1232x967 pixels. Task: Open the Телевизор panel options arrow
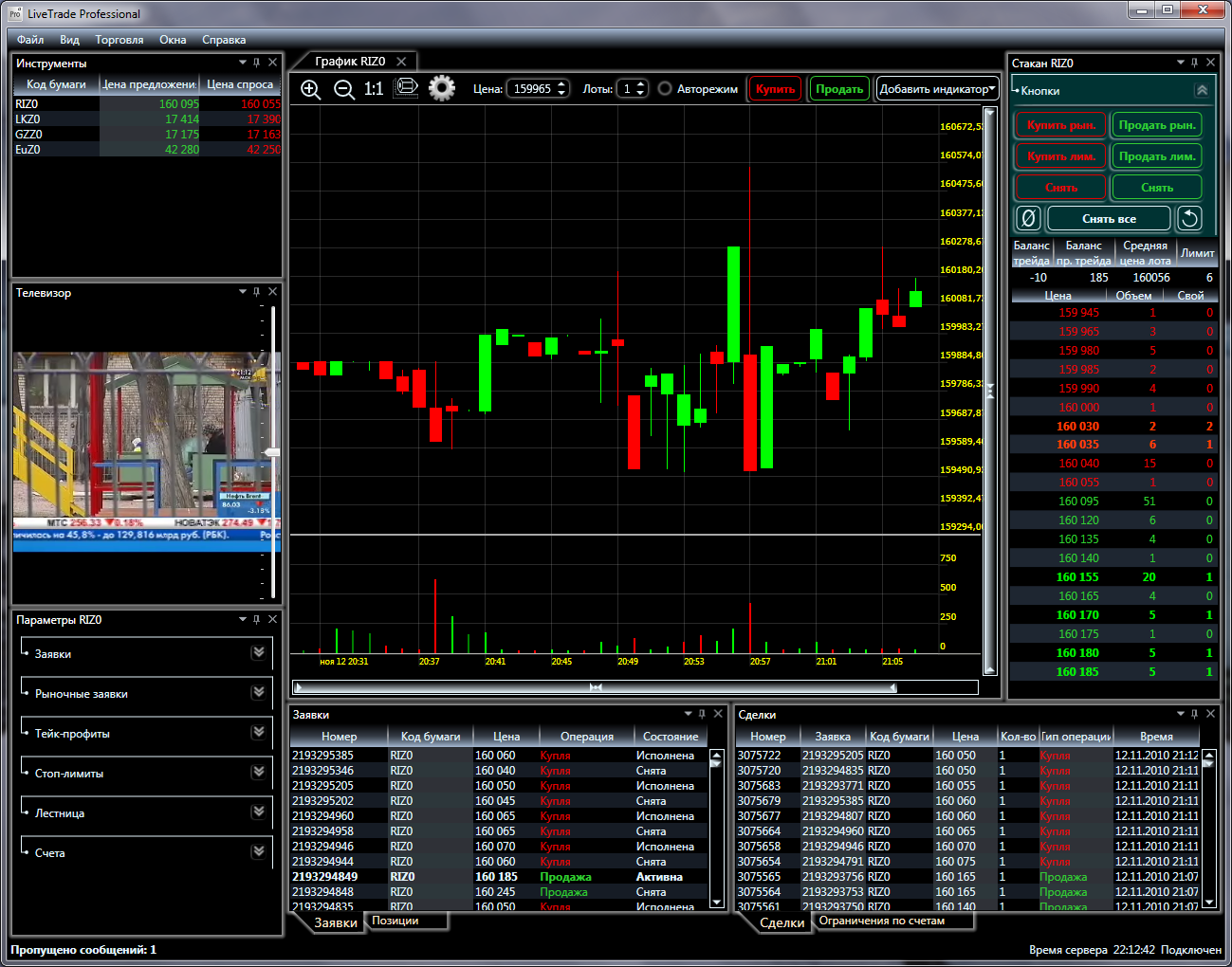click(243, 292)
